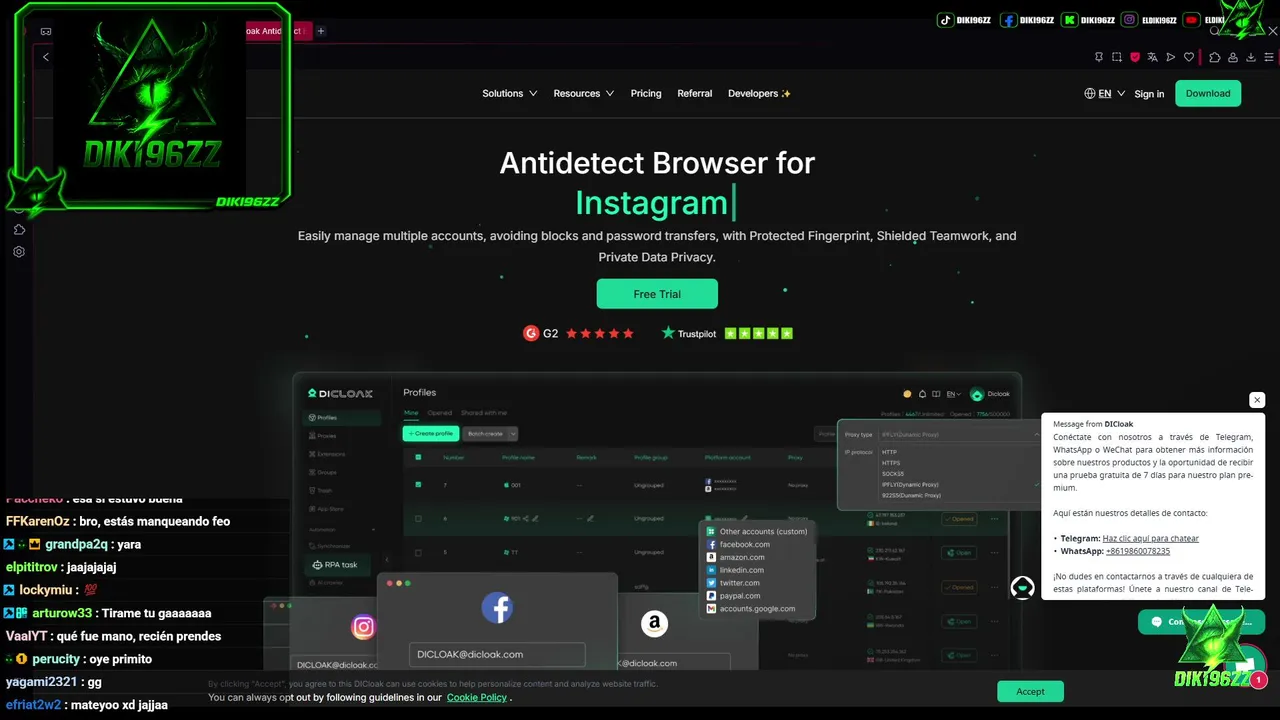Open the browser downloads icon
This screenshot has height=720, width=1280.
pos(1251,57)
